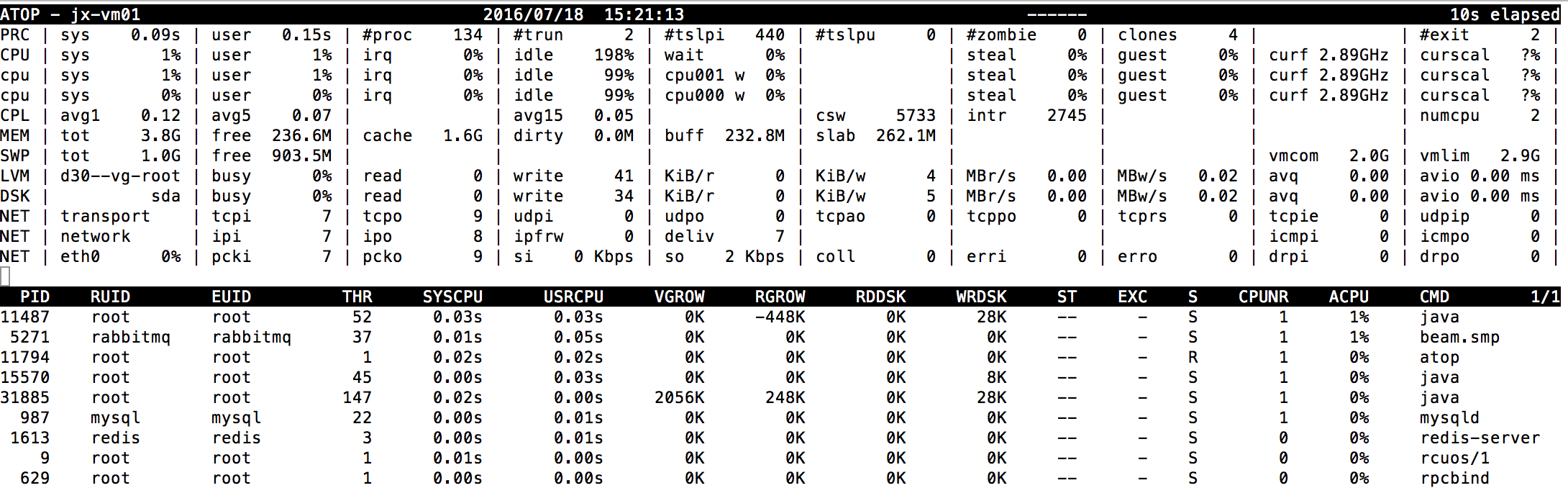
Task: Click the vmcom value 2.0G
Action: coord(1369,155)
